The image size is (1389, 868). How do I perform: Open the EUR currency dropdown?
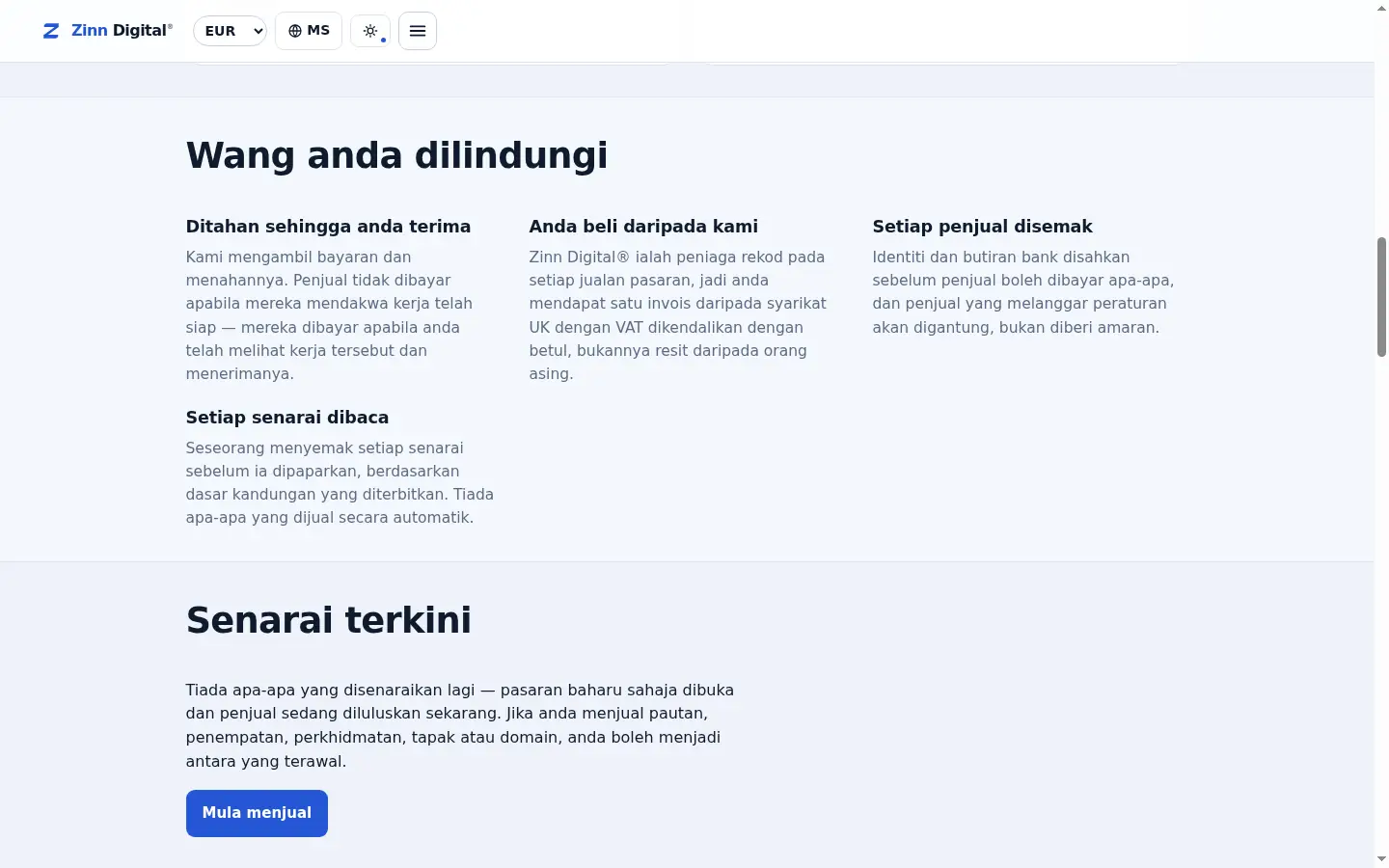pyautogui.click(x=230, y=31)
